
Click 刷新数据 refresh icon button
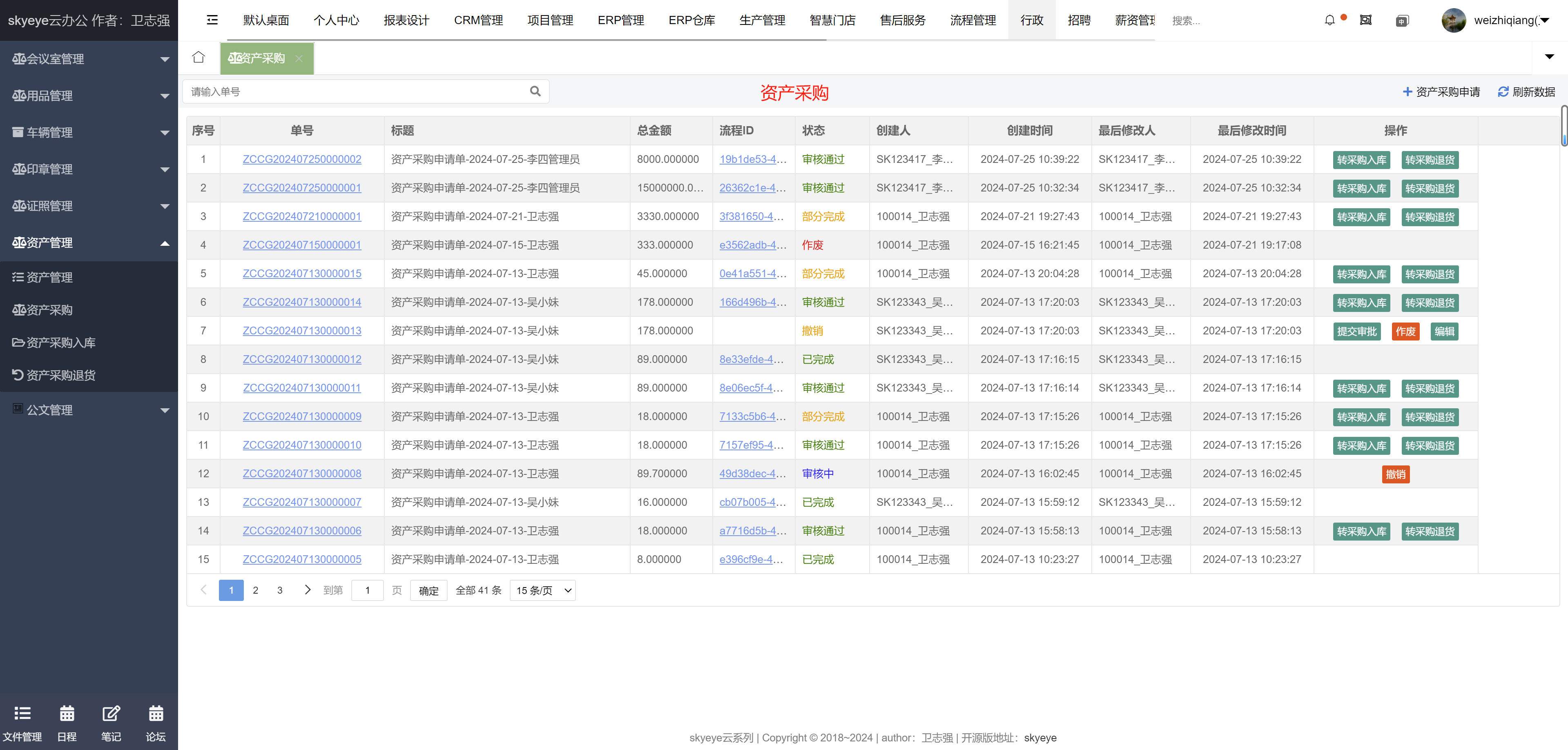point(1526,92)
